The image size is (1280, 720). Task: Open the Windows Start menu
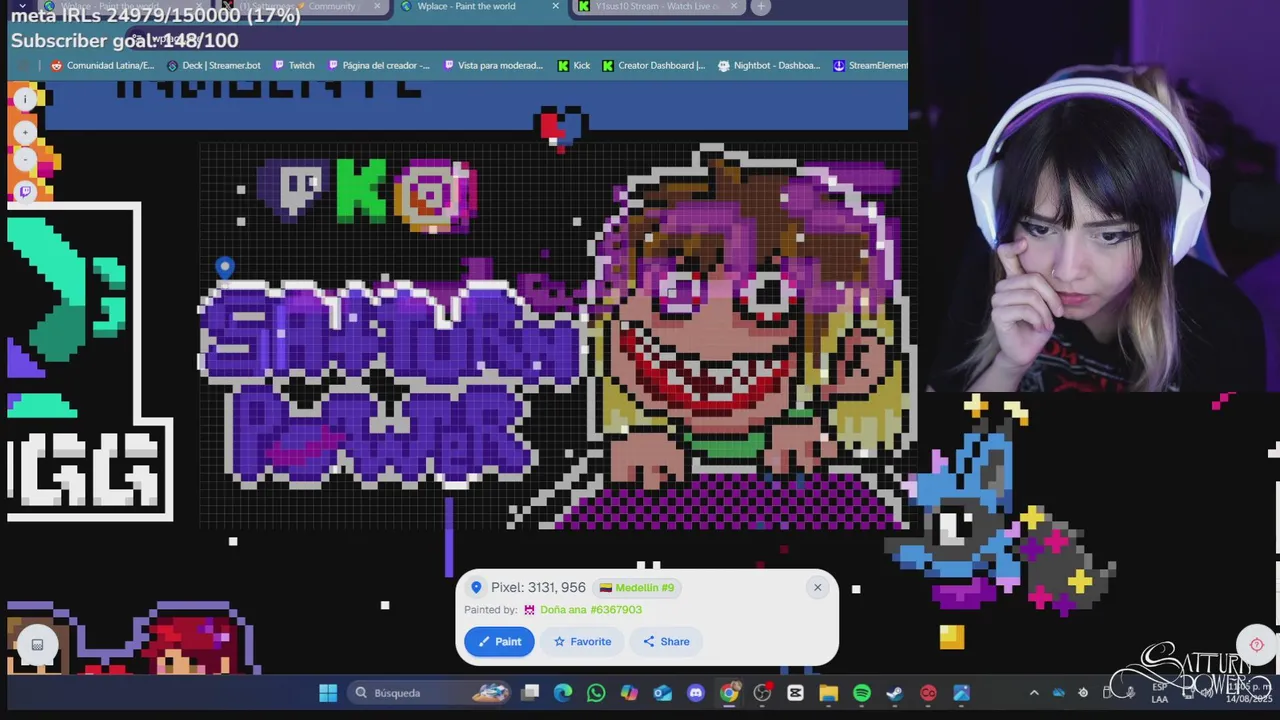328,692
